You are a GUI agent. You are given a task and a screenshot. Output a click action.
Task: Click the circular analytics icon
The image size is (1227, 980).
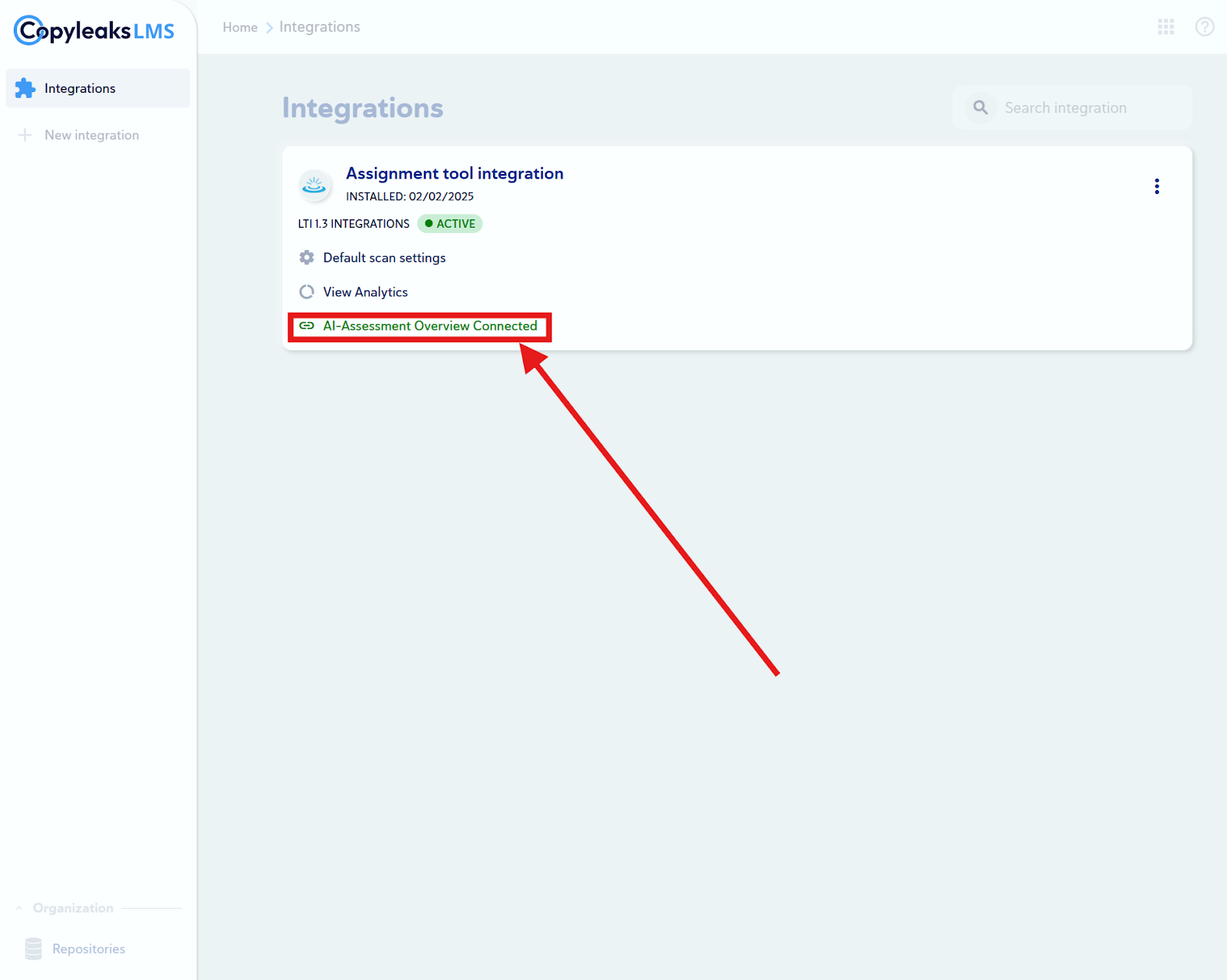[307, 292]
